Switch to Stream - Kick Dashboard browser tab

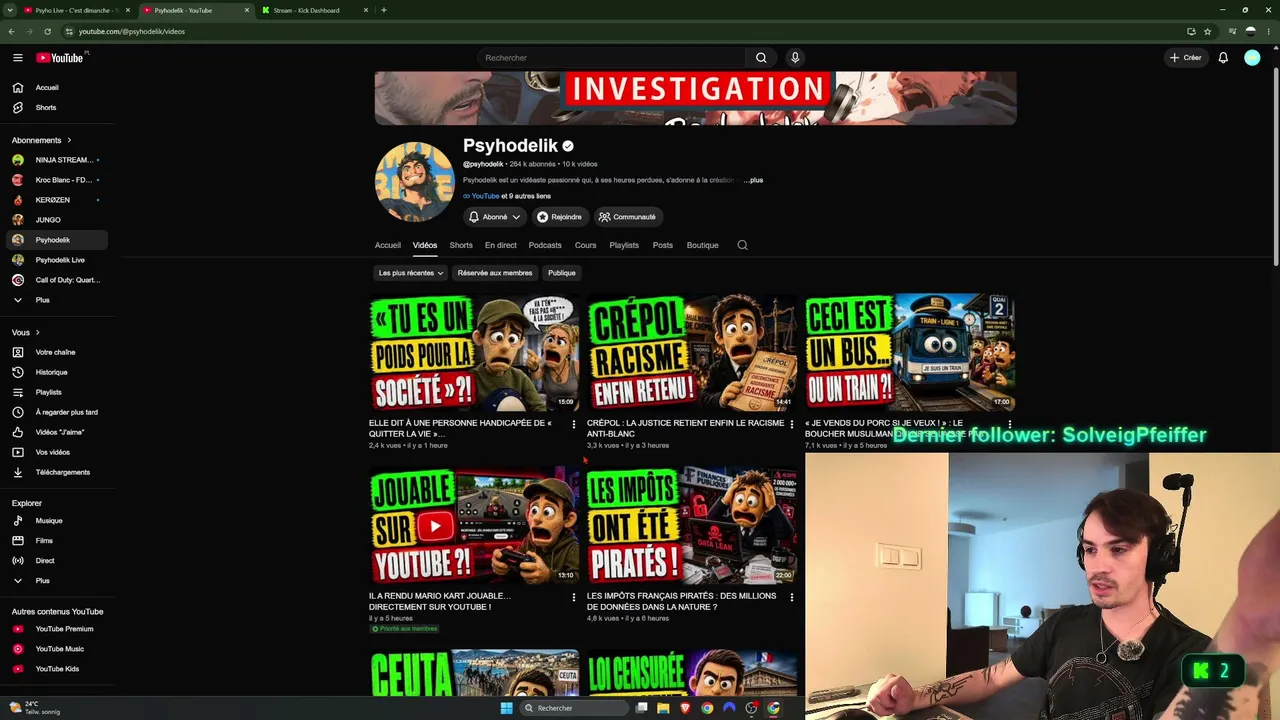point(315,10)
